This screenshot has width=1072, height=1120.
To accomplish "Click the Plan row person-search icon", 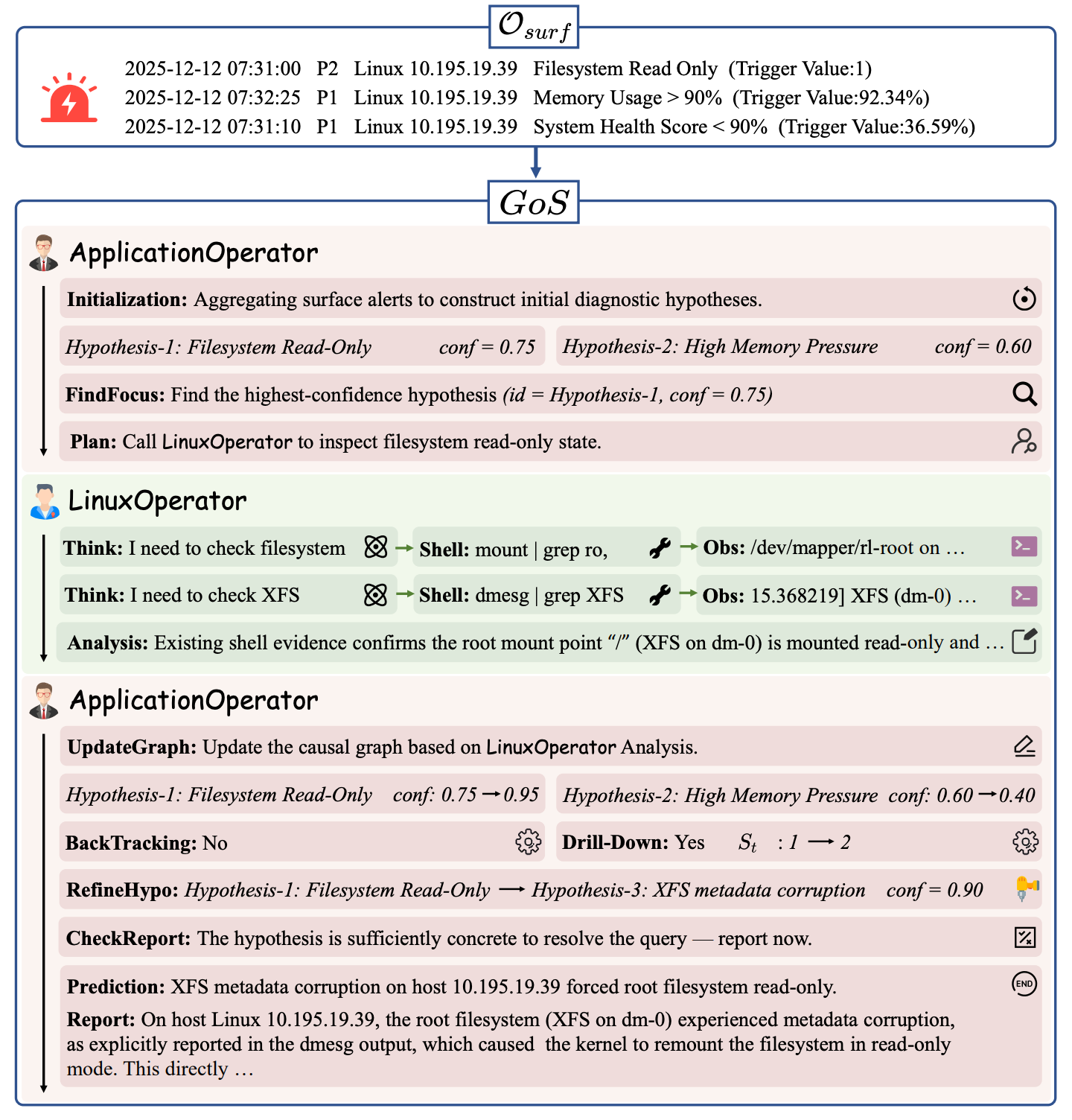I will click(x=1024, y=442).
